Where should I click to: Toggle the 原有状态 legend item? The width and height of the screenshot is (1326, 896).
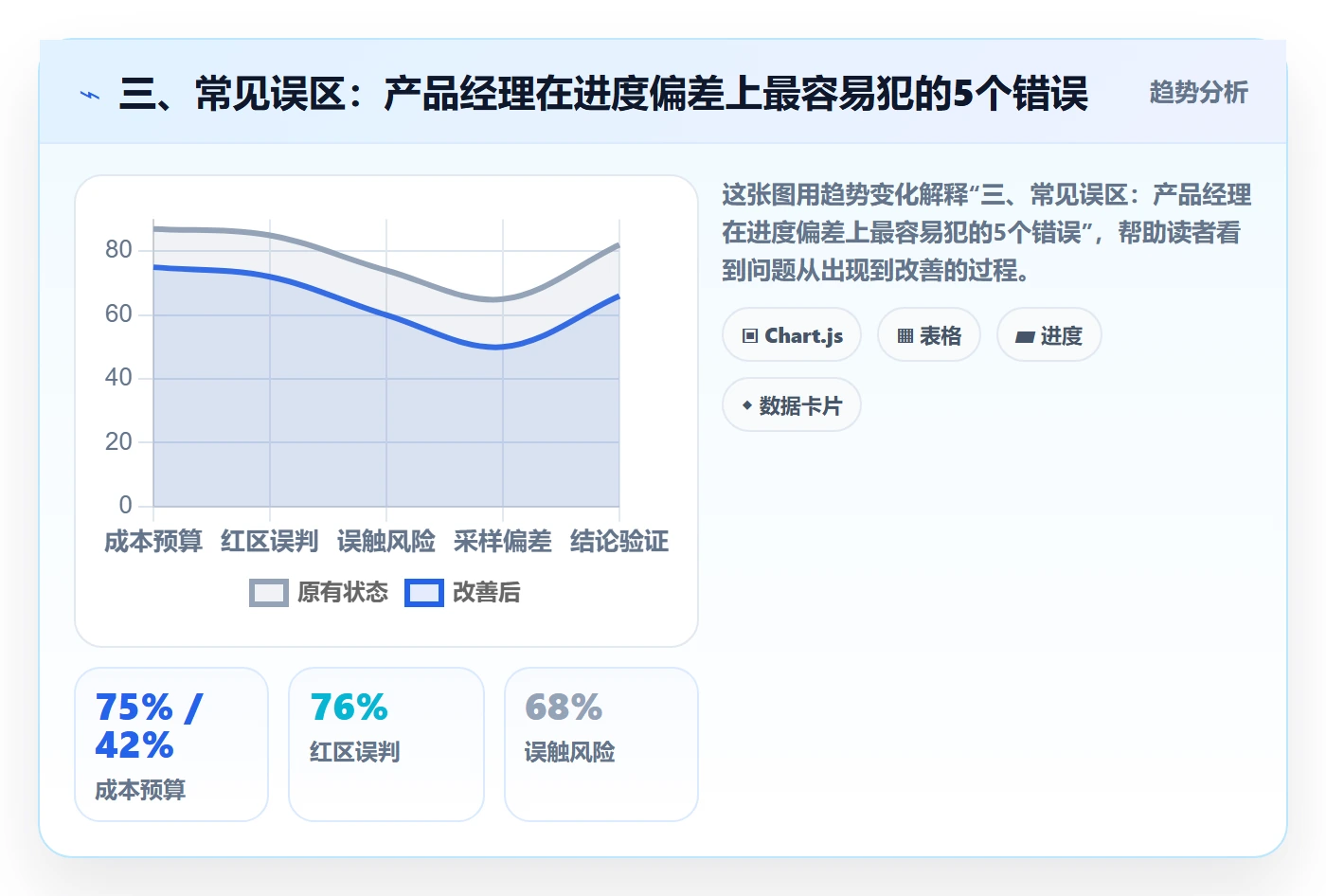[x=318, y=592]
